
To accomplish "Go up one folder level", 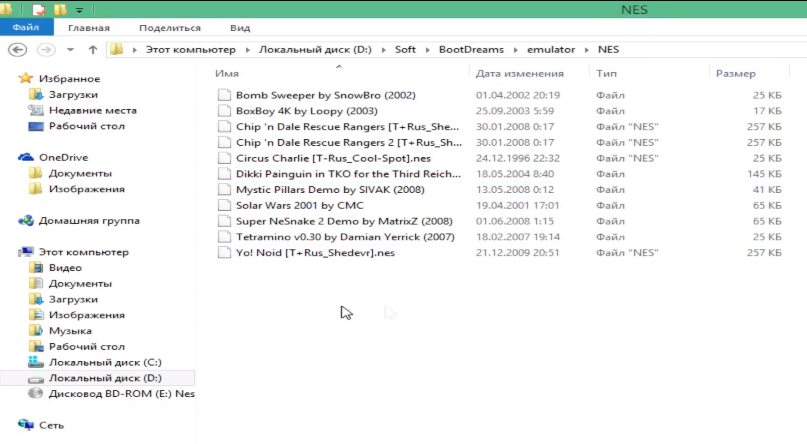I will pyautogui.click(x=93, y=49).
